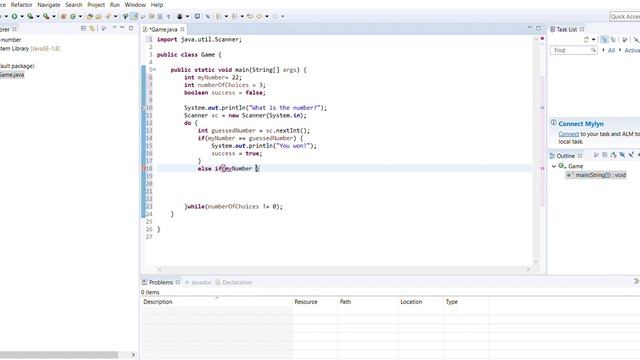Click the New Java Package icon
640x360 pixels.
[x=64, y=16]
